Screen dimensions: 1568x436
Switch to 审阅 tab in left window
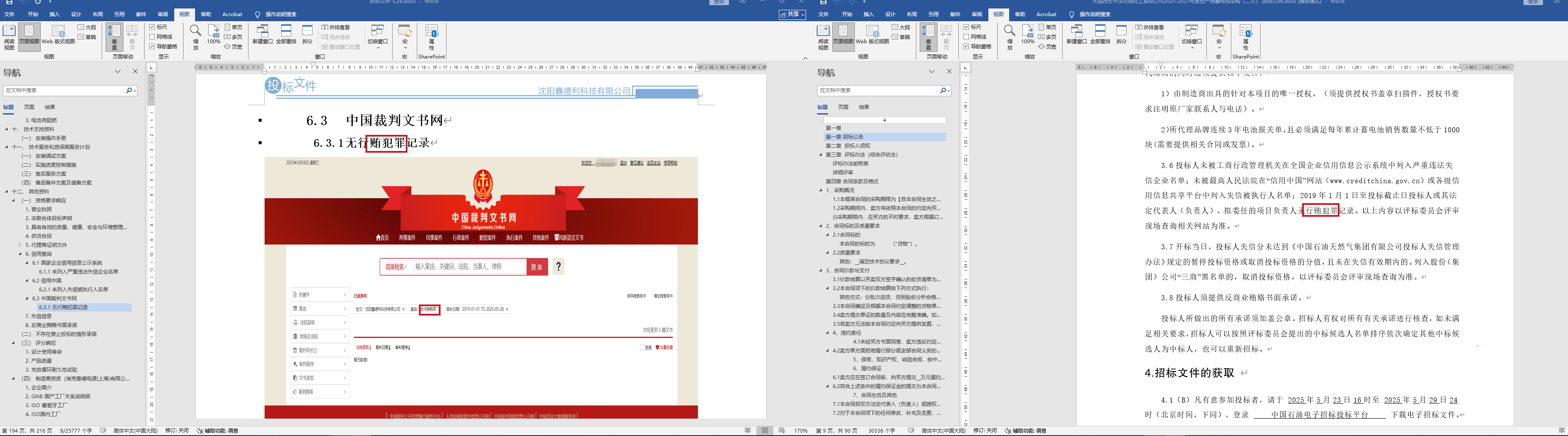tap(162, 14)
